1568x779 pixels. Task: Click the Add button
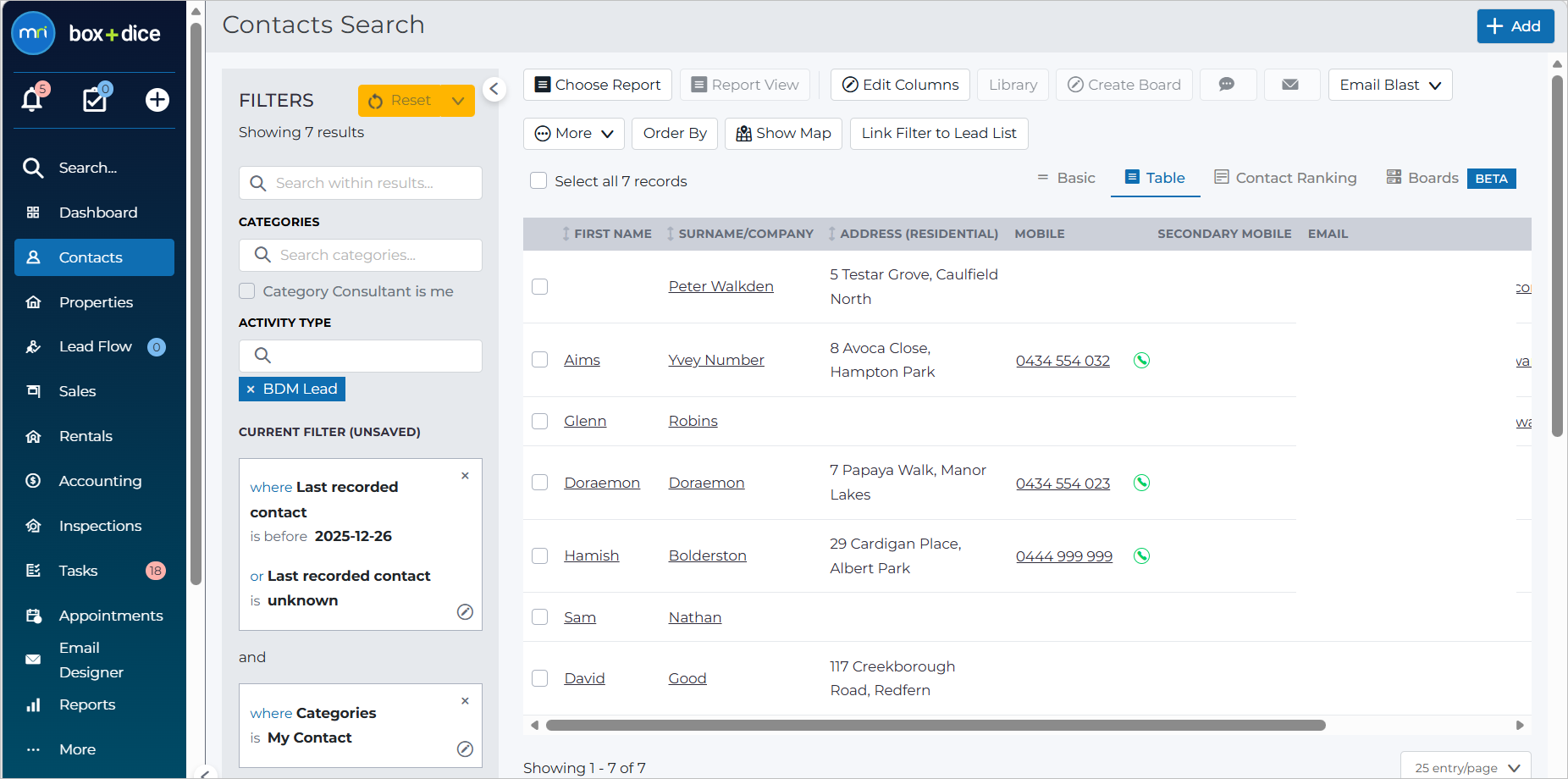1516,26
